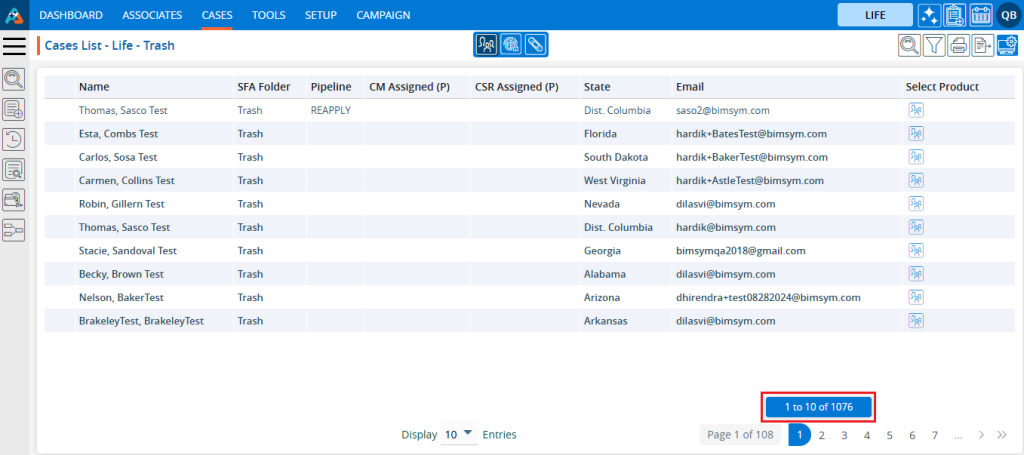Screen dimensions: 1024x455
Task: Open the magnifier search icon in left sidebar
Action: (x=14, y=79)
